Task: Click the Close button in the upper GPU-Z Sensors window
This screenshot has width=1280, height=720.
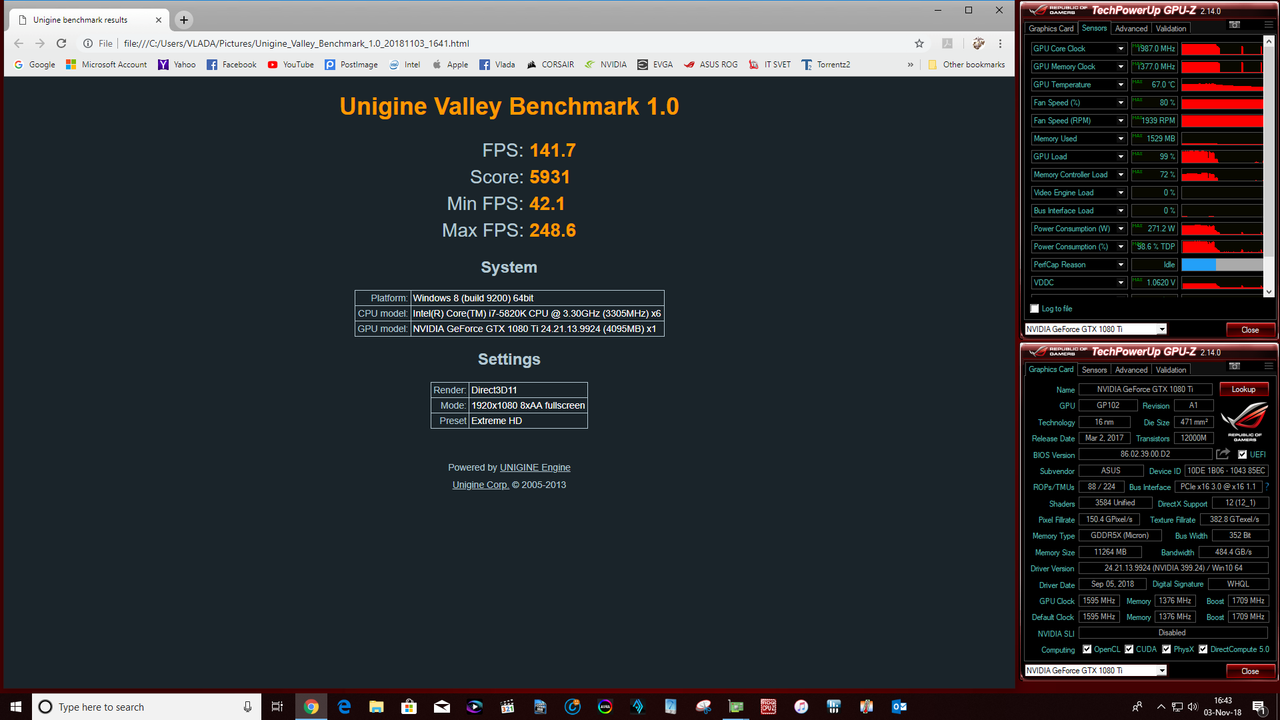Action: coord(1250,329)
